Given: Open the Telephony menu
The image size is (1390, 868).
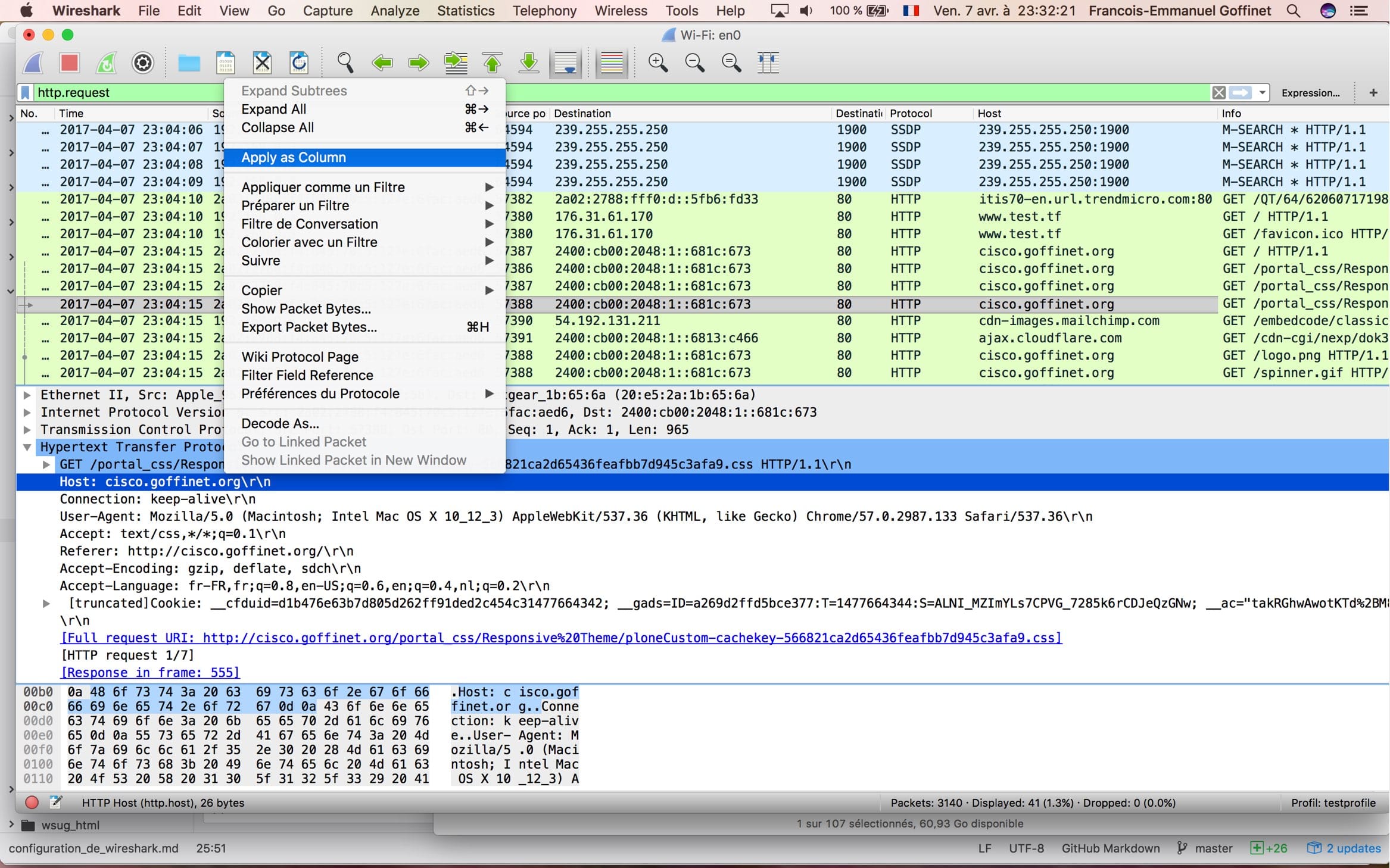Looking at the screenshot, I should coord(544,11).
